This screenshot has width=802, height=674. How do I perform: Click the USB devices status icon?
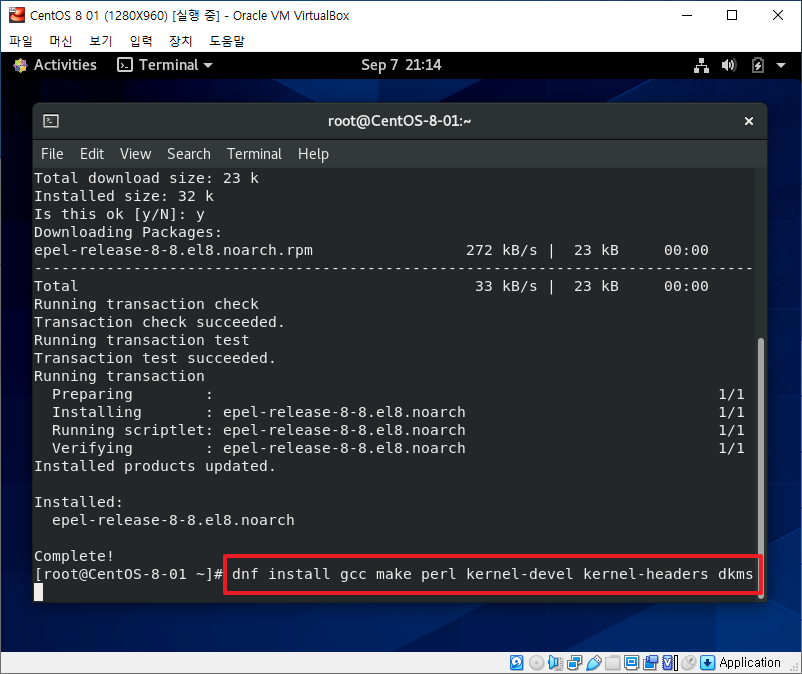[x=593, y=663]
